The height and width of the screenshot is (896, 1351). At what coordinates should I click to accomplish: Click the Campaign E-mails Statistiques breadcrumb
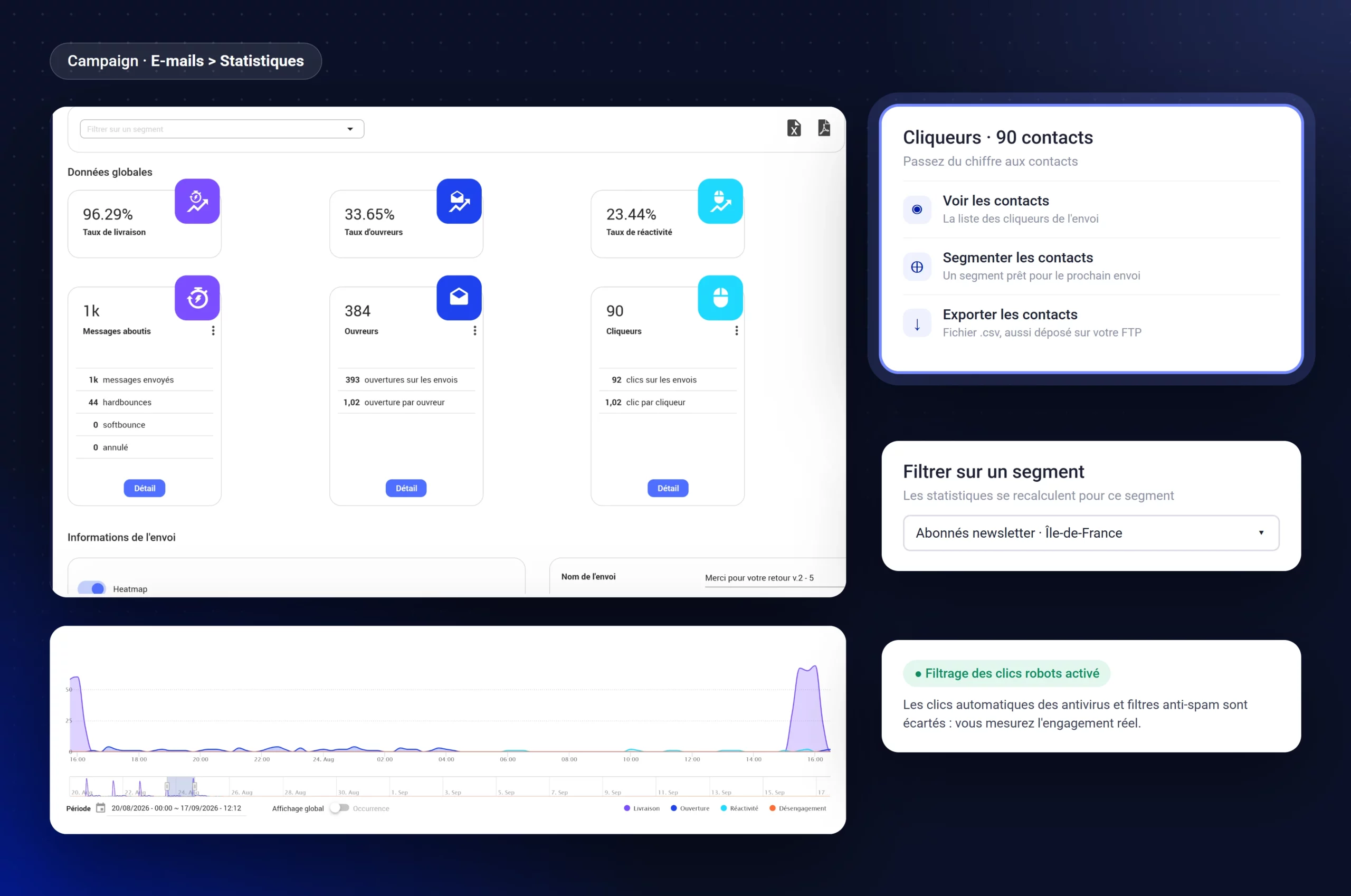(x=186, y=61)
